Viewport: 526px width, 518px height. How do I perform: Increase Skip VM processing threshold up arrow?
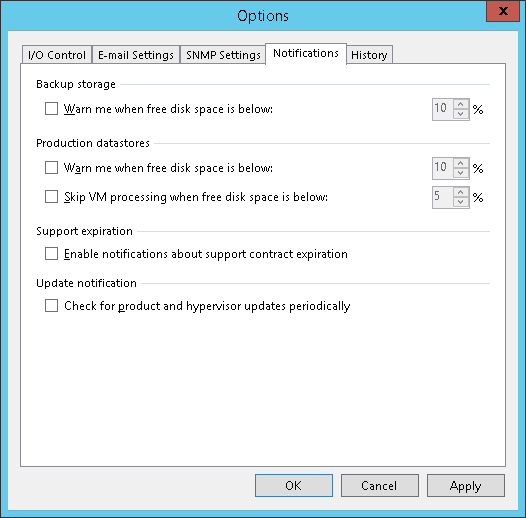461,192
